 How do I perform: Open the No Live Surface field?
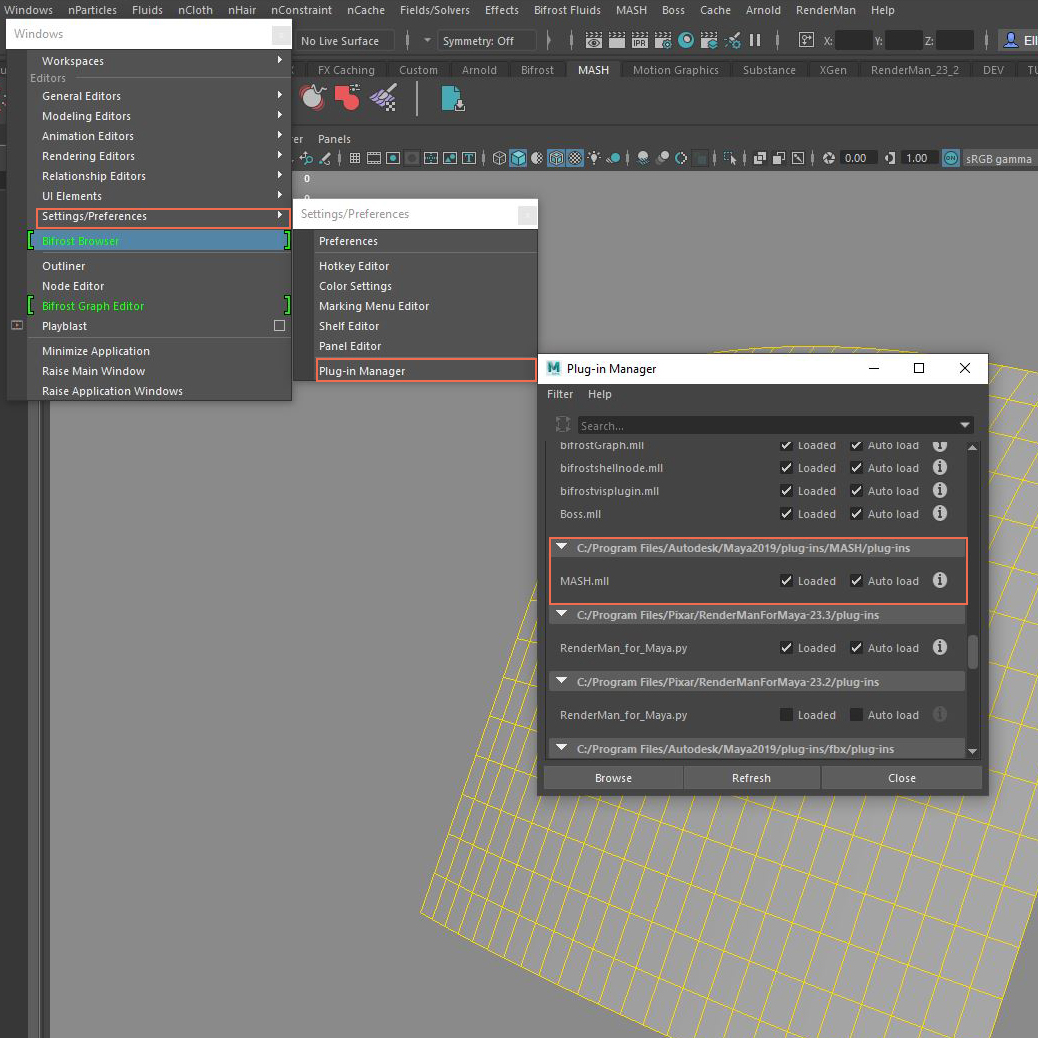coord(344,41)
